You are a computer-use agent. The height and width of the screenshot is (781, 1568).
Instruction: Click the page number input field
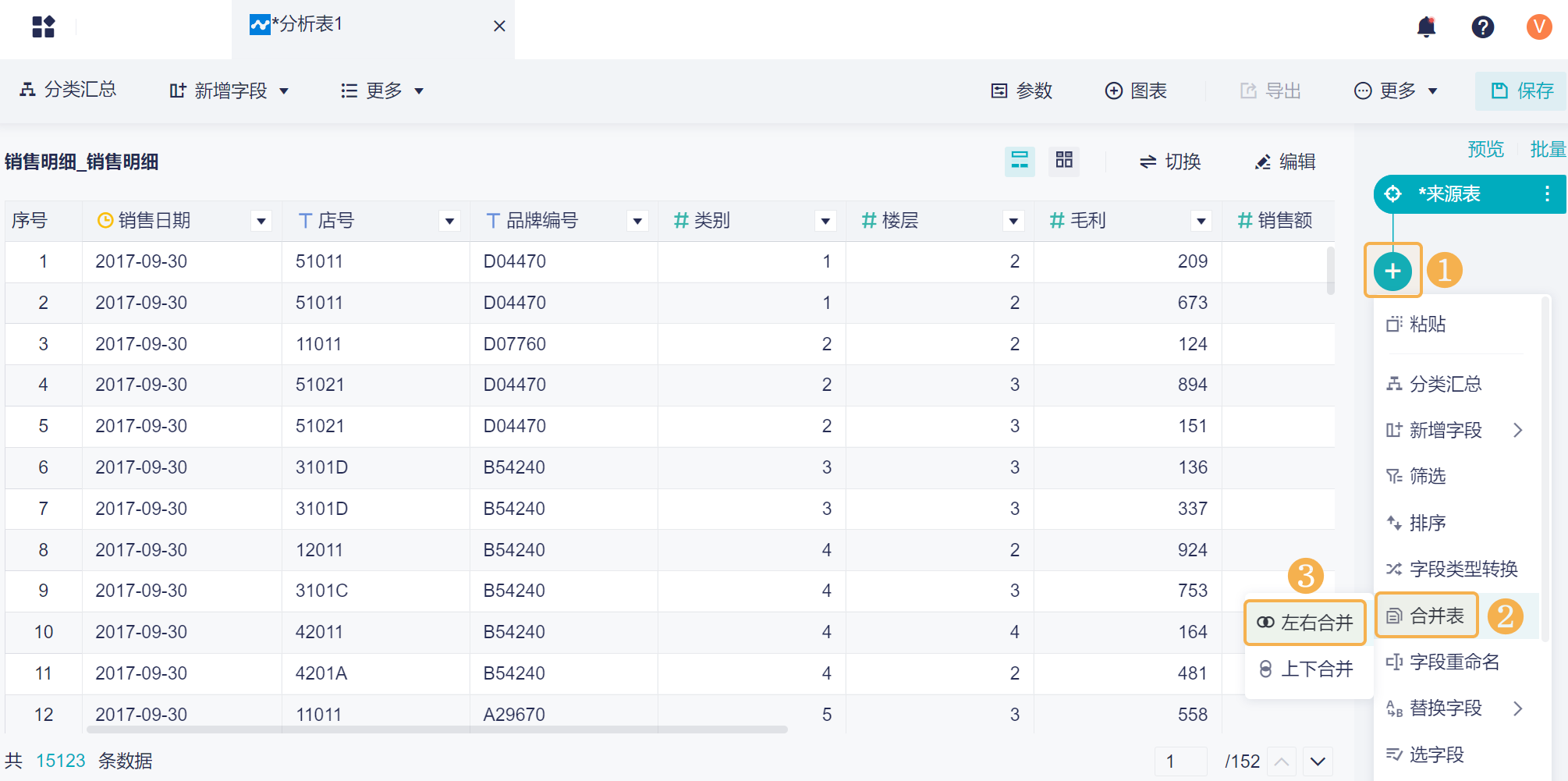(1180, 761)
